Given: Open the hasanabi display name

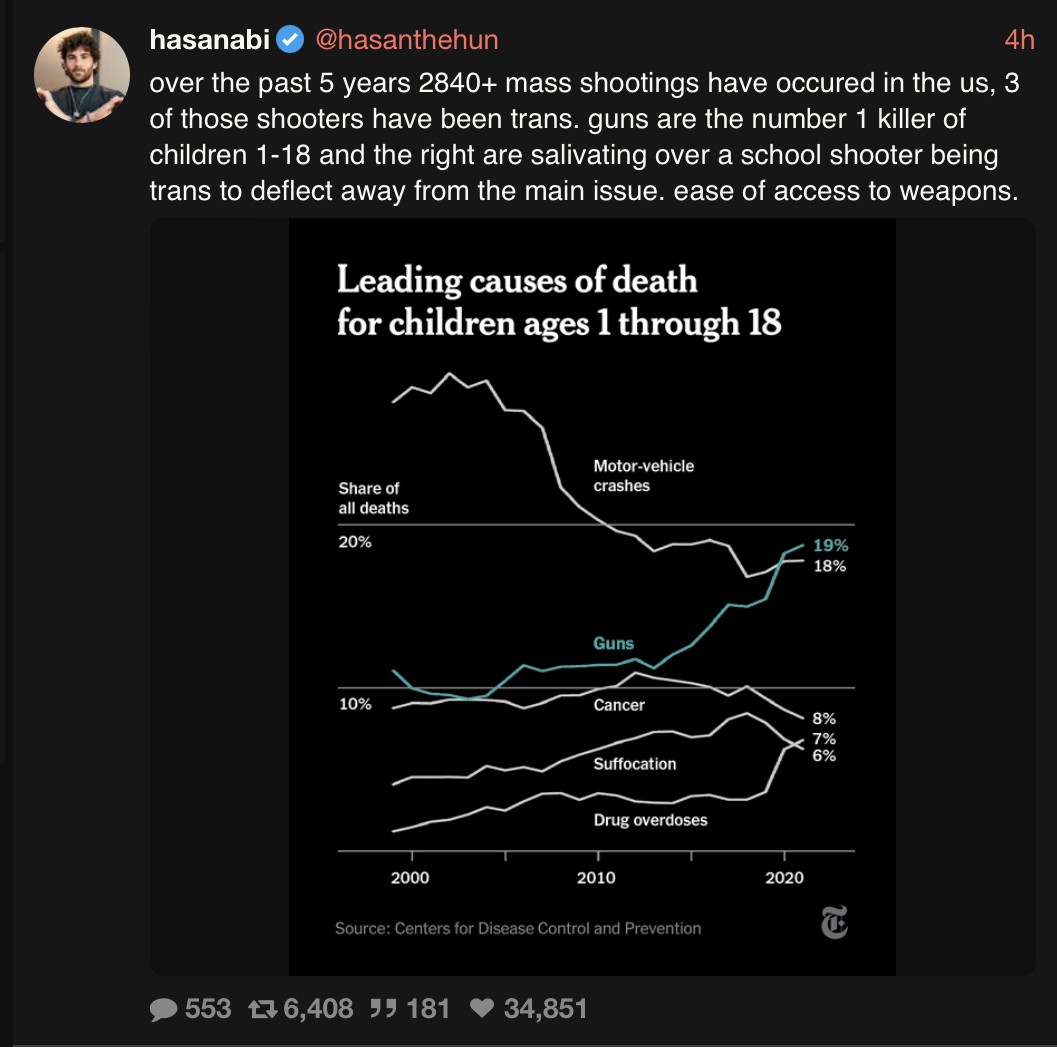Looking at the screenshot, I should tap(210, 40).
